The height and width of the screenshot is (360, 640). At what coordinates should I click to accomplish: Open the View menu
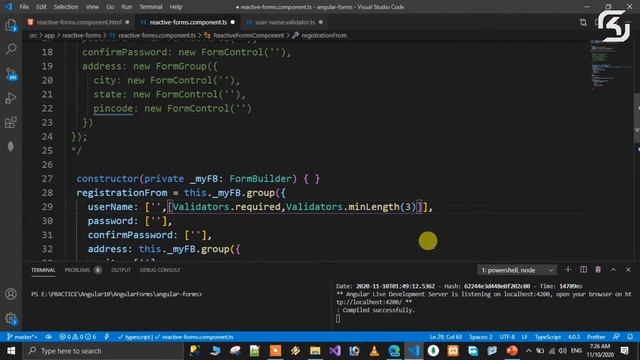click(x=92, y=7)
